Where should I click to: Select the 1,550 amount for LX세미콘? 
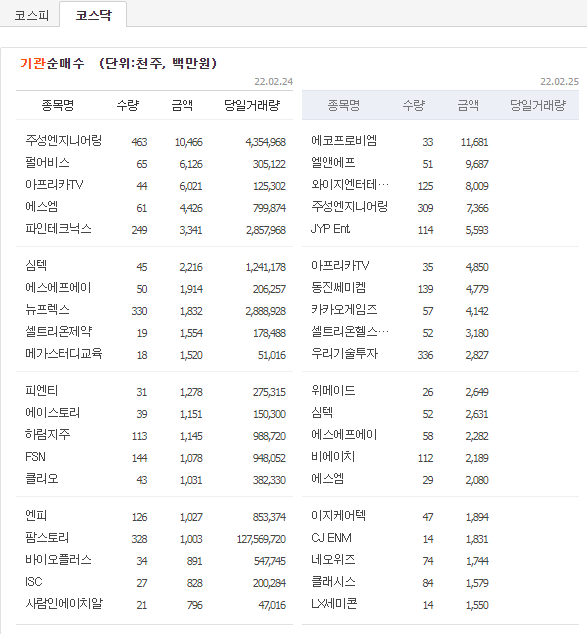coord(477,605)
